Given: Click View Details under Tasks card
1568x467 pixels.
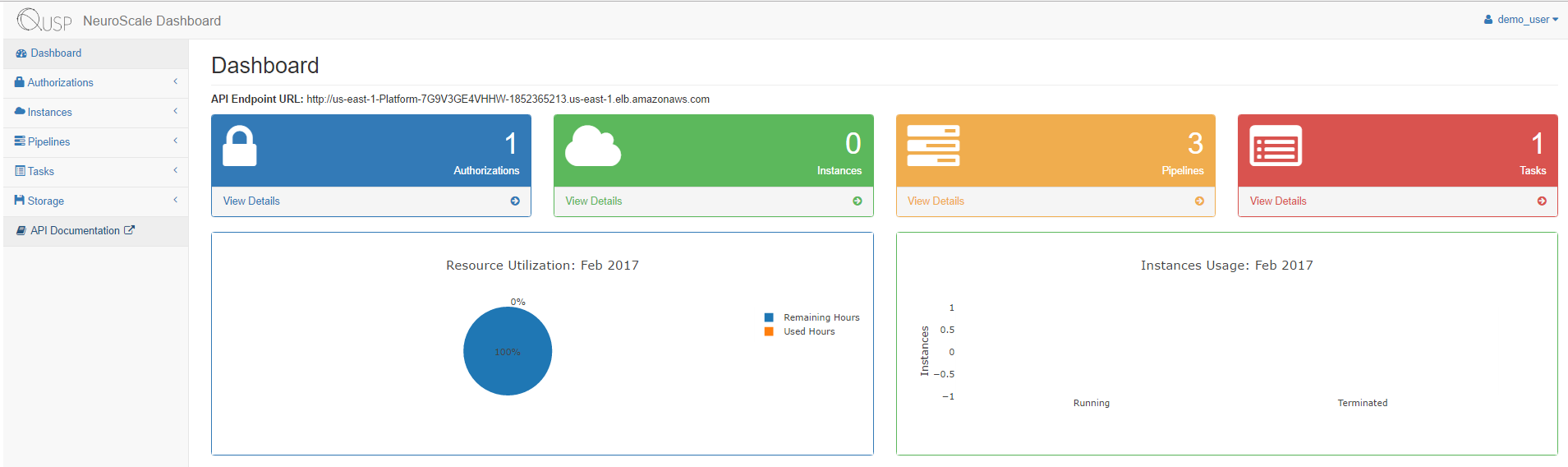Looking at the screenshot, I should coord(1278,201).
